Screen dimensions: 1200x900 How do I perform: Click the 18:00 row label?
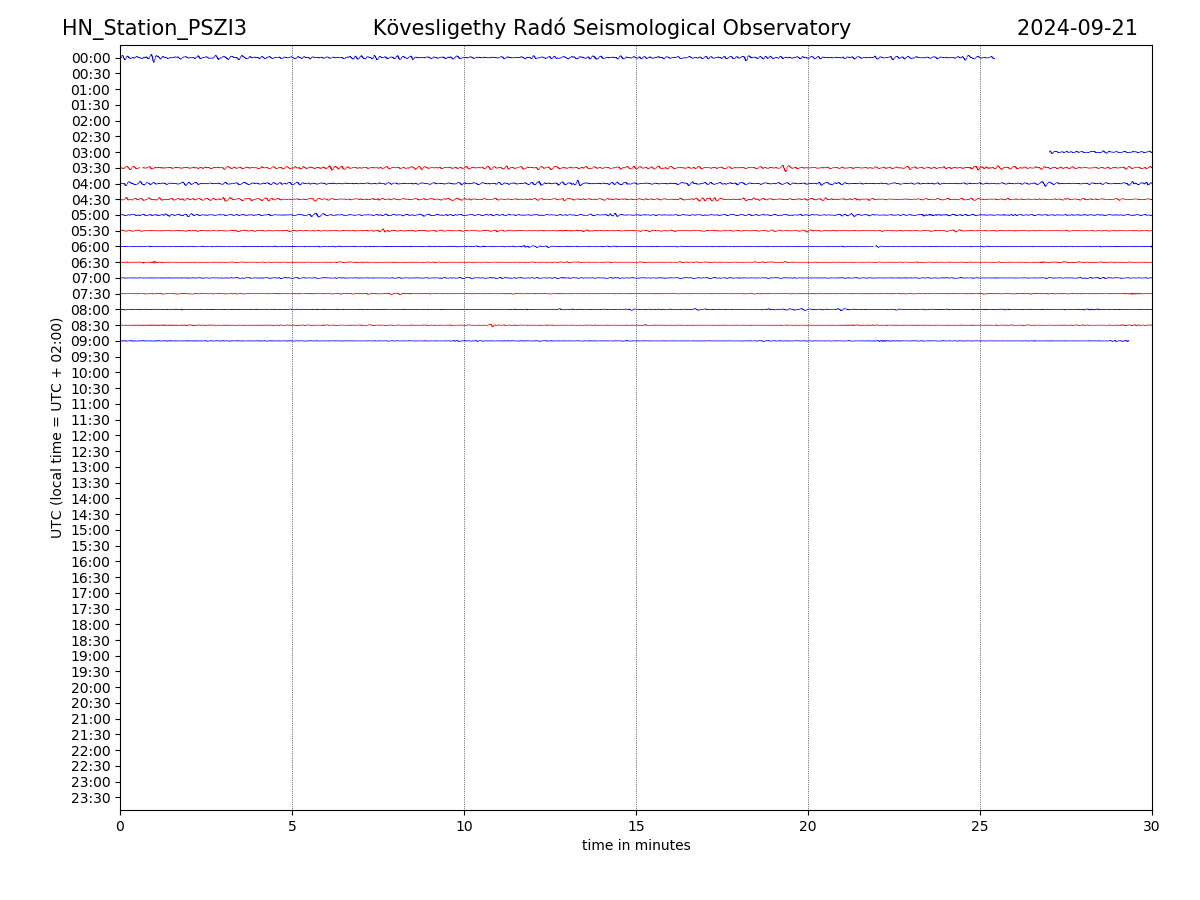point(90,625)
